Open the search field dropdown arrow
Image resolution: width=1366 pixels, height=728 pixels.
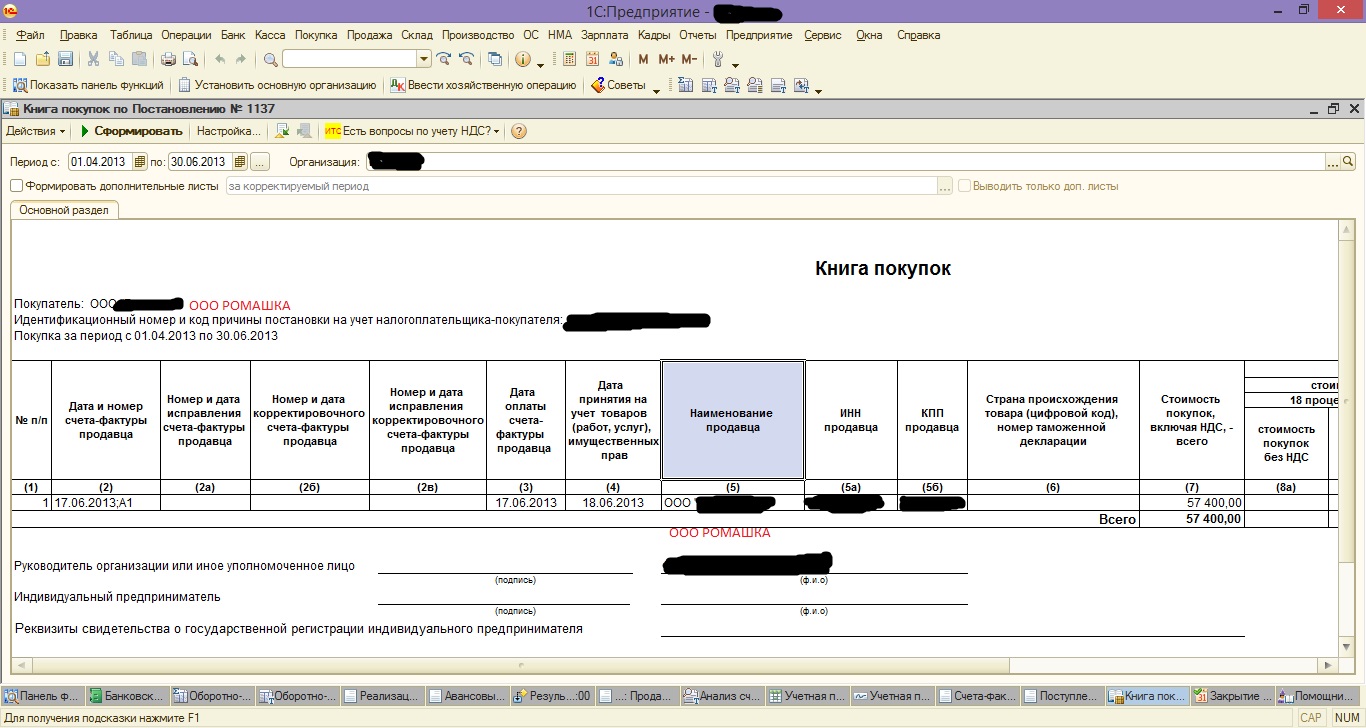(x=424, y=60)
